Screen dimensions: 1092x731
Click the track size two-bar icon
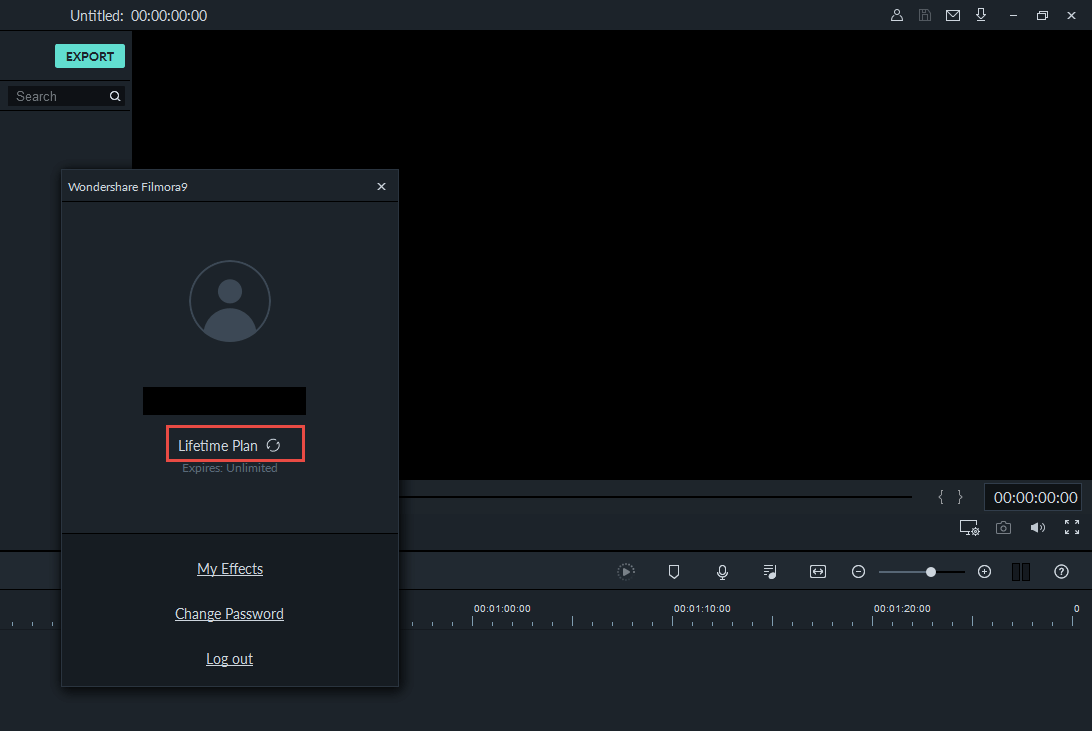[x=1021, y=572]
